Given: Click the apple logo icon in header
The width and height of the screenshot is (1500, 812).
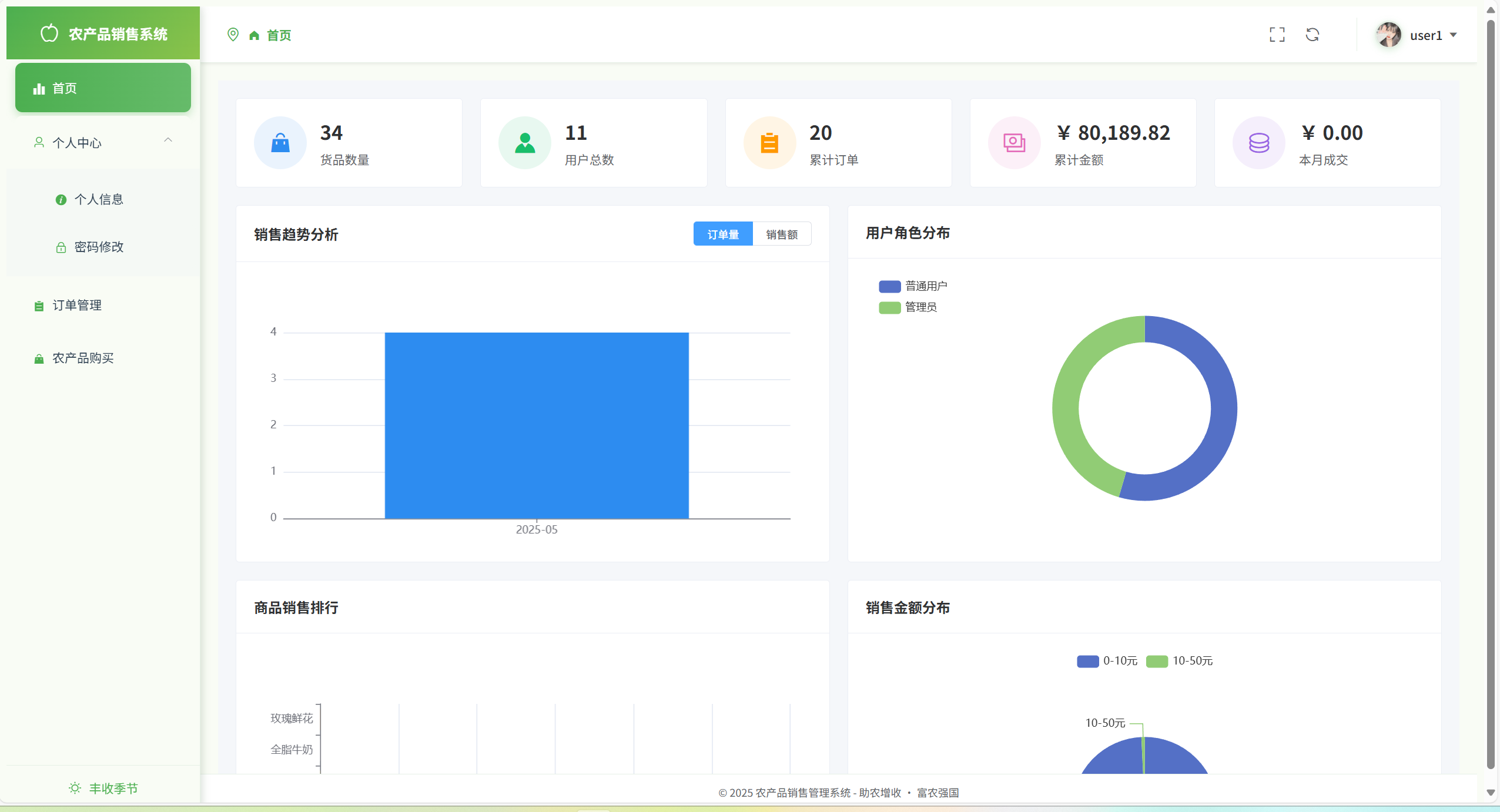Looking at the screenshot, I should [x=49, y=33].
